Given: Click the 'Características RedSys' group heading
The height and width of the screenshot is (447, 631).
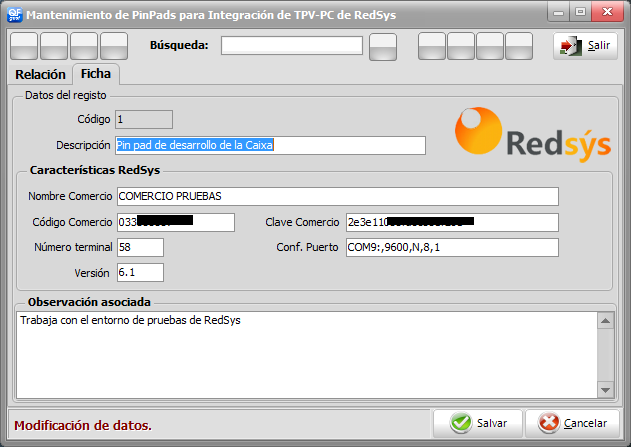Looking at the screenshot, I should click(95, 170).
